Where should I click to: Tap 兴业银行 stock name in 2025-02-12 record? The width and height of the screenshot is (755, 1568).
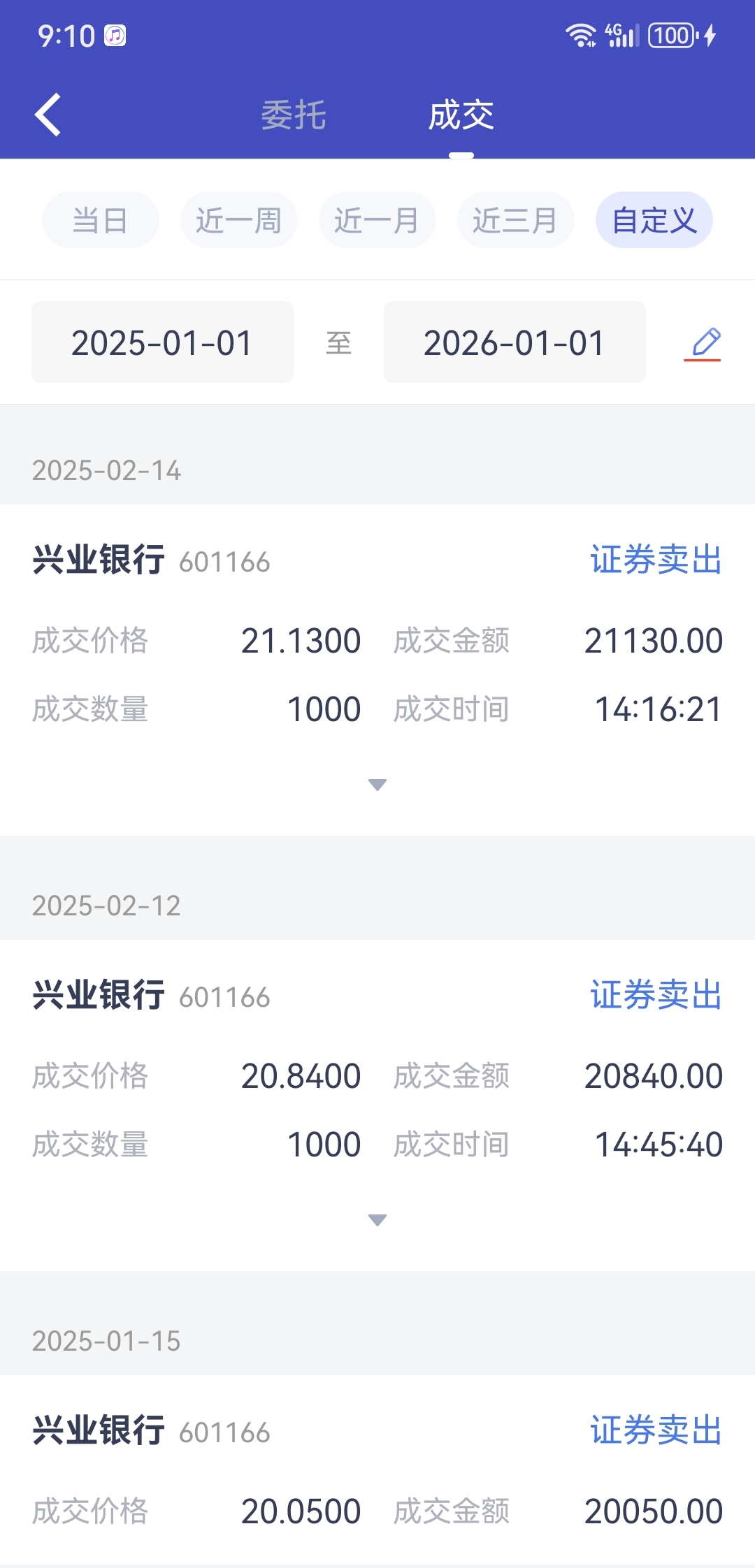99,995
